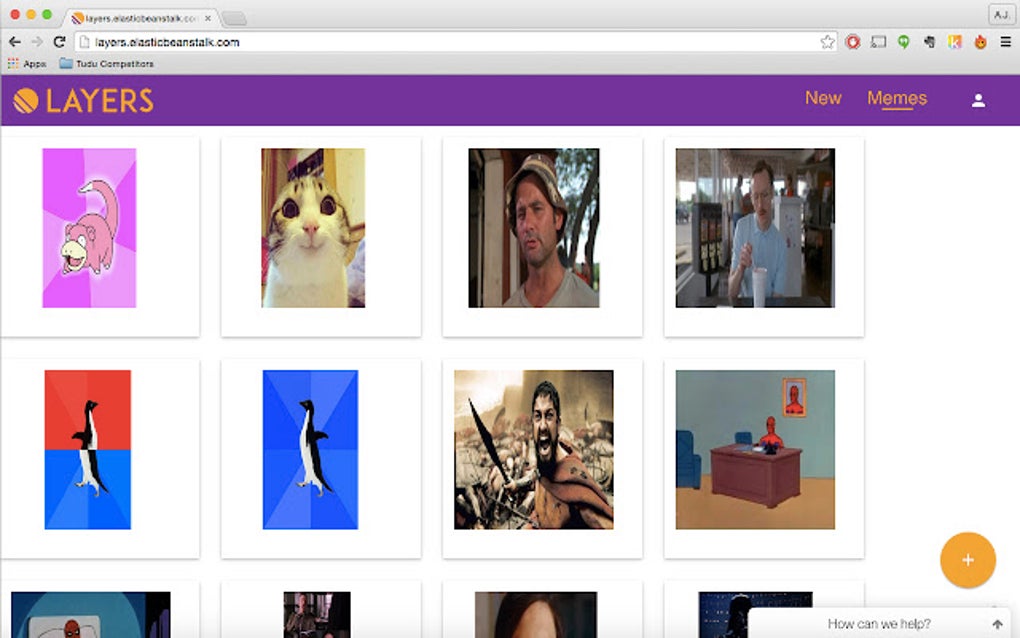The width and height of the screenshot is (1020, 638).
Task: Open the Apps launcher in the bookmarks bar
Action: click(24, 63)
